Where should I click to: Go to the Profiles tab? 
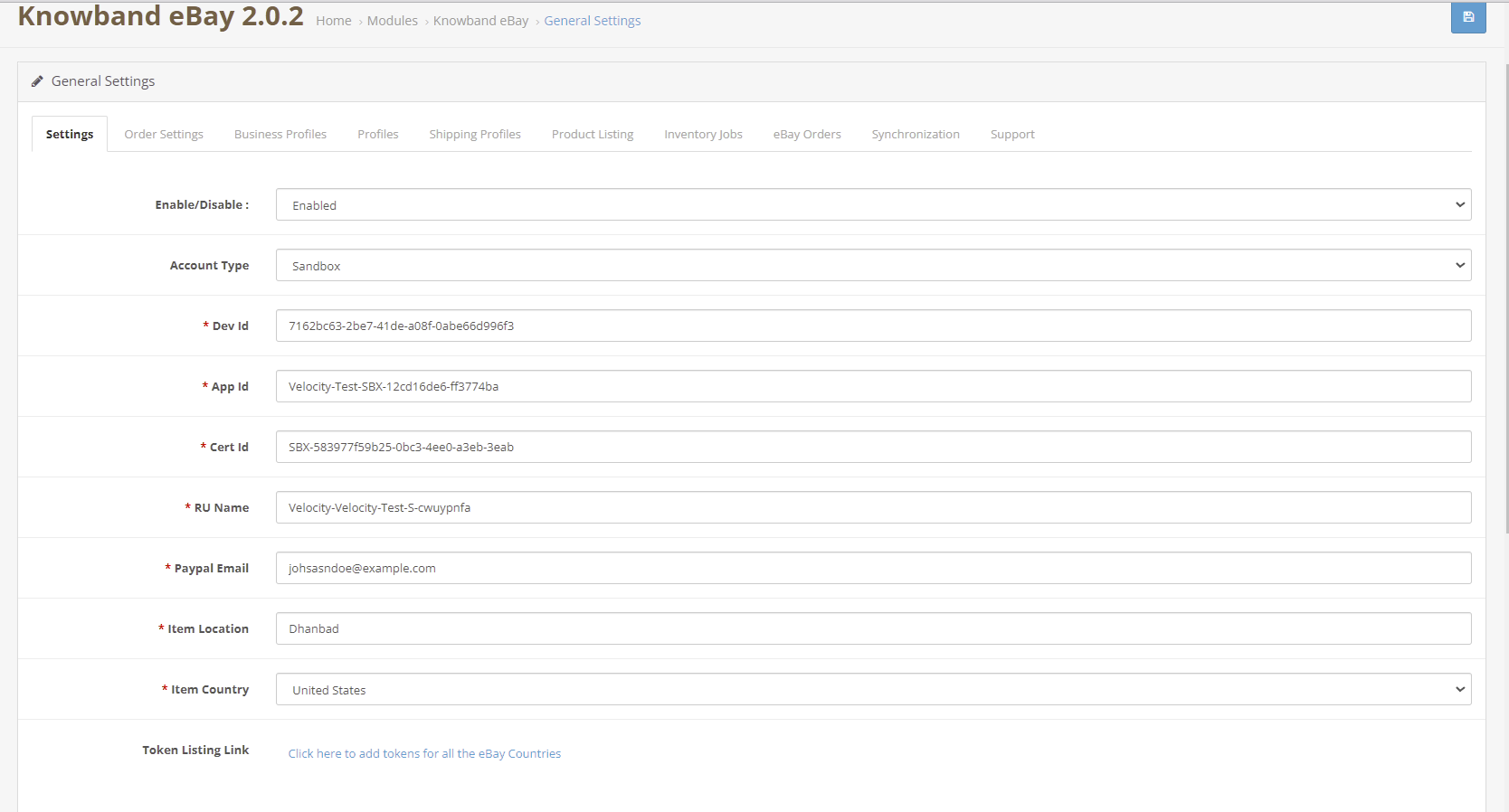pyautogui.click(x=378, y=134)
